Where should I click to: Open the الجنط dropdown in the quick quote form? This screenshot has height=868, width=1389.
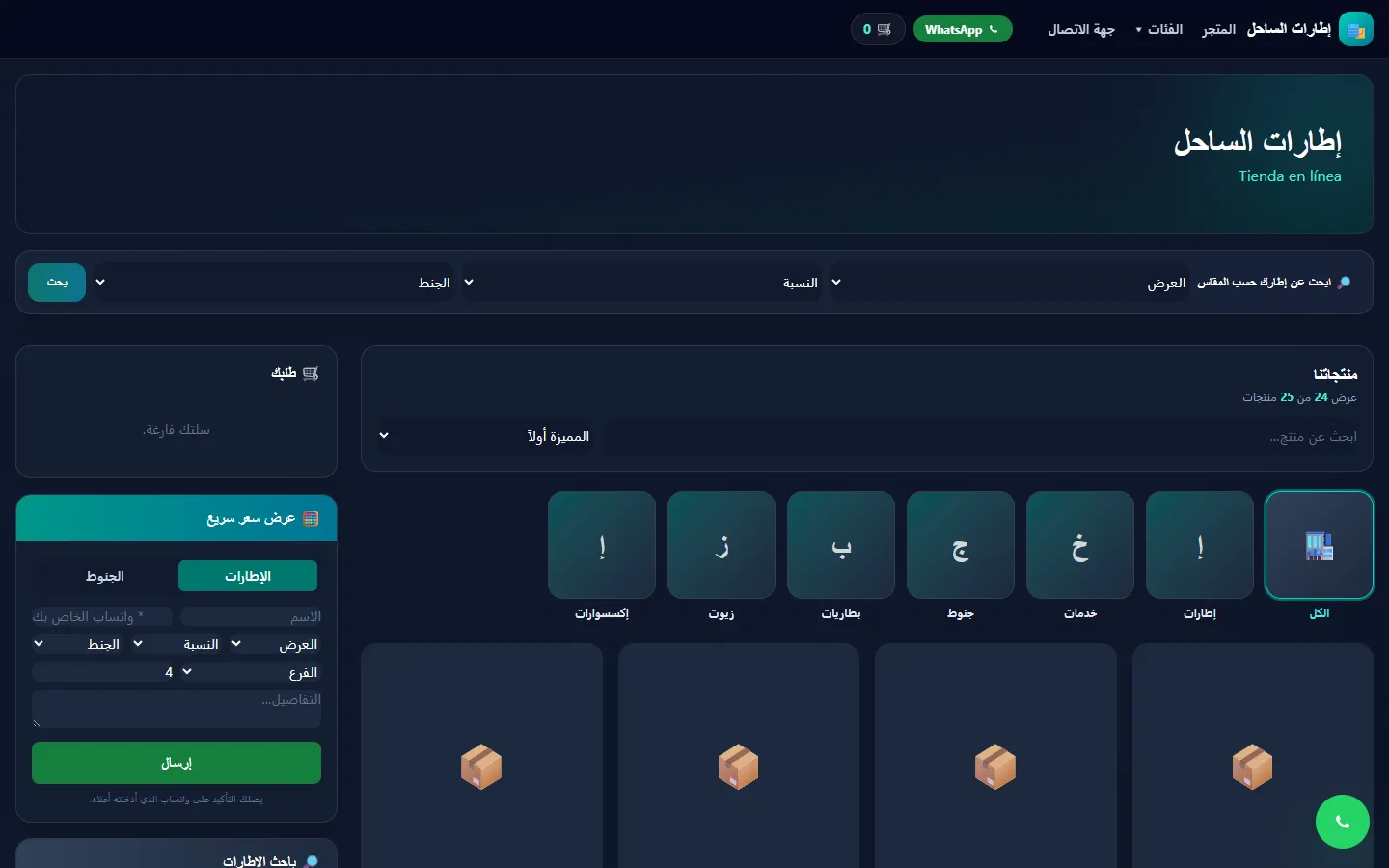click(78, 644)
